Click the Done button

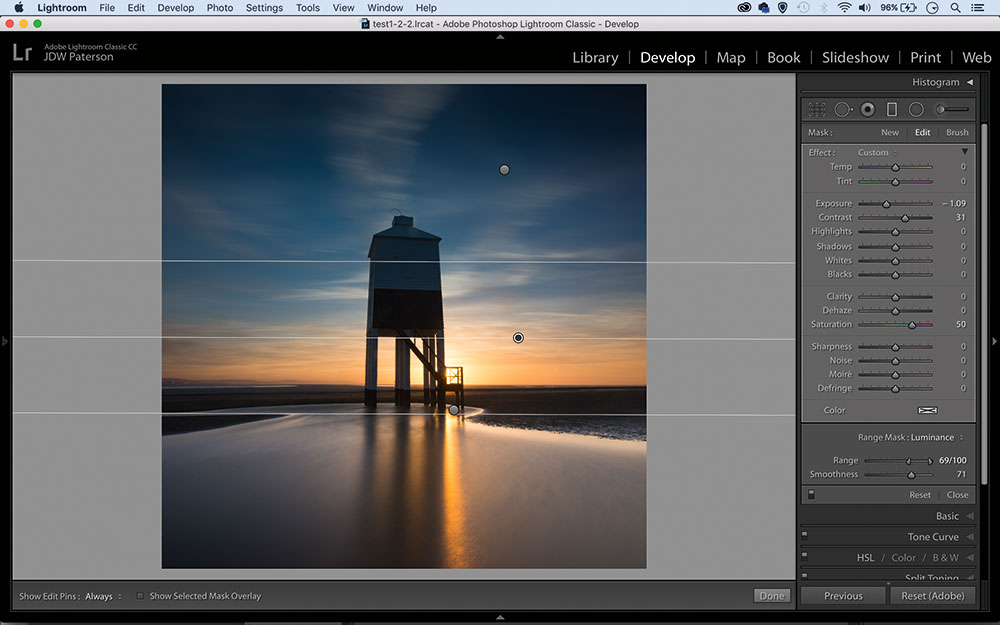pyautogui.click(x=772, y=596)
